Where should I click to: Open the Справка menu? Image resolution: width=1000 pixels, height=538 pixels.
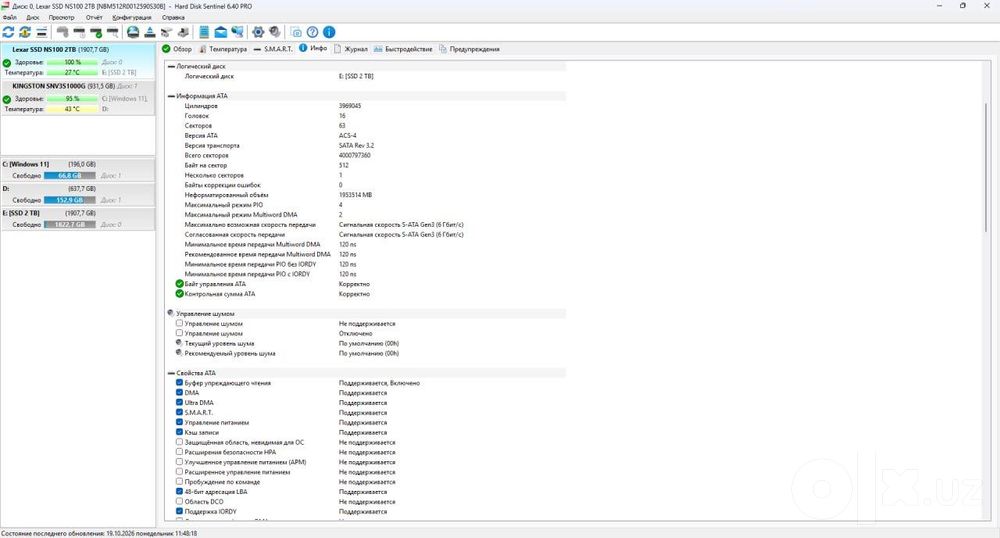tap(173, 17)
